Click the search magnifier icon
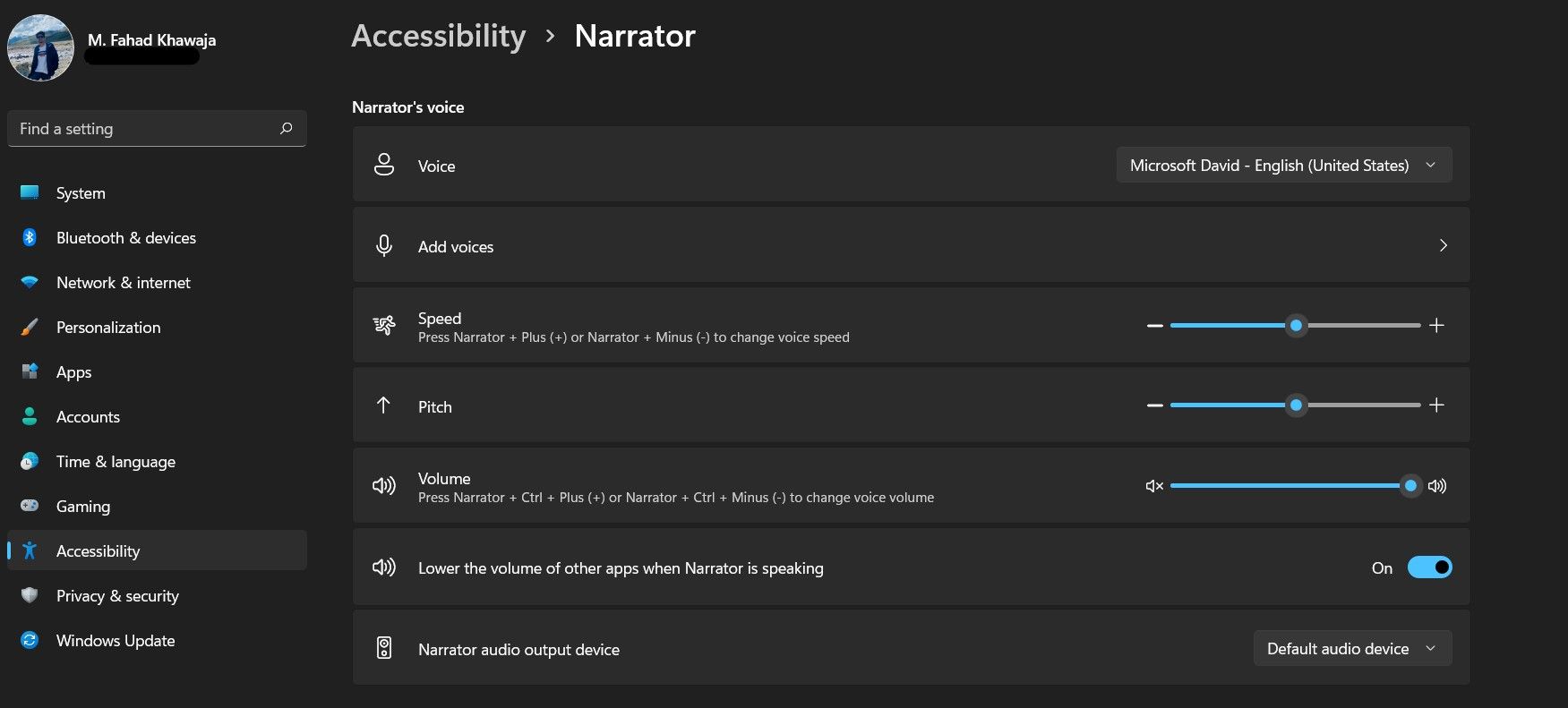Screen dimensions: 1568x708 pos(286,129)
